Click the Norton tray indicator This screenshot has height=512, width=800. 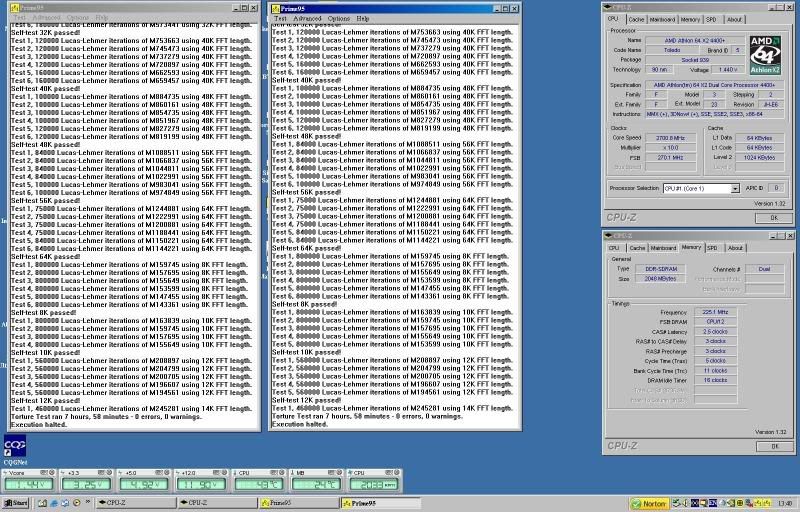649,503
